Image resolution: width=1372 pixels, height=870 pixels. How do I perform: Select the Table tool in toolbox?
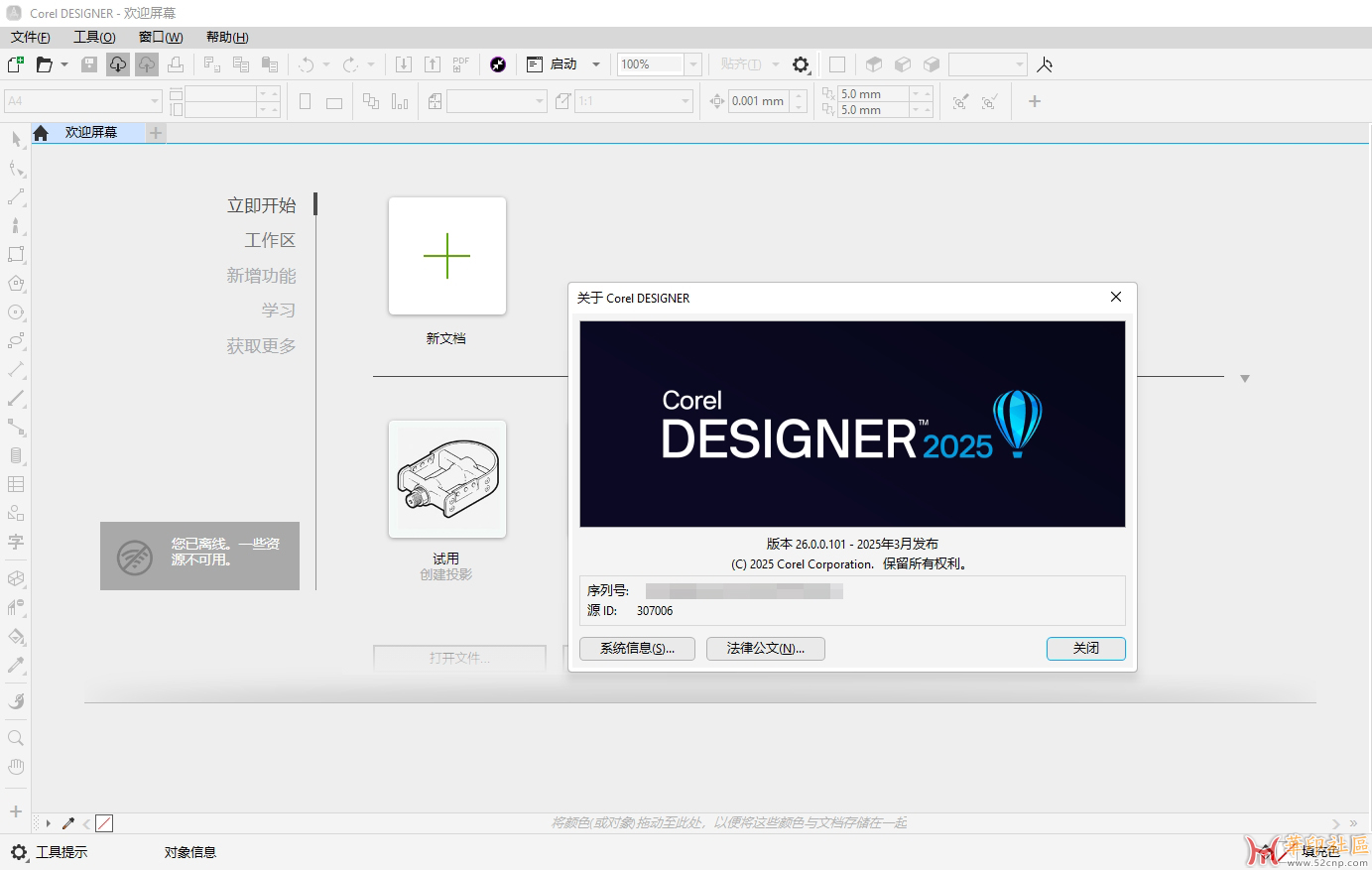16,484
